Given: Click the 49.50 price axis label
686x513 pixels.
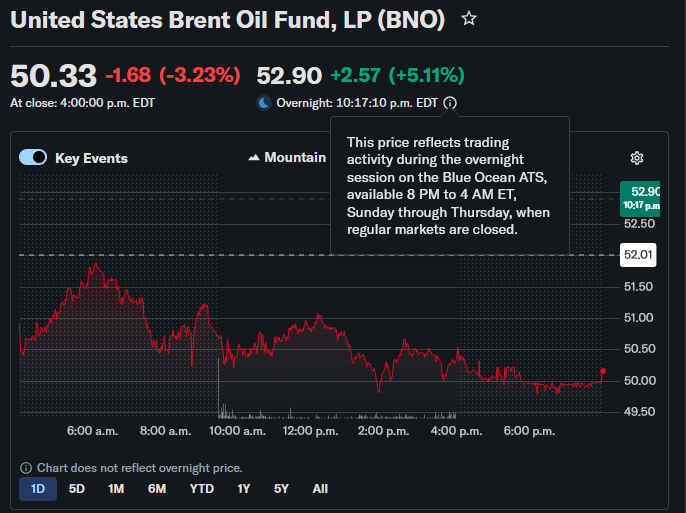Looking at the screenshot, I should (x=639, y=412).
